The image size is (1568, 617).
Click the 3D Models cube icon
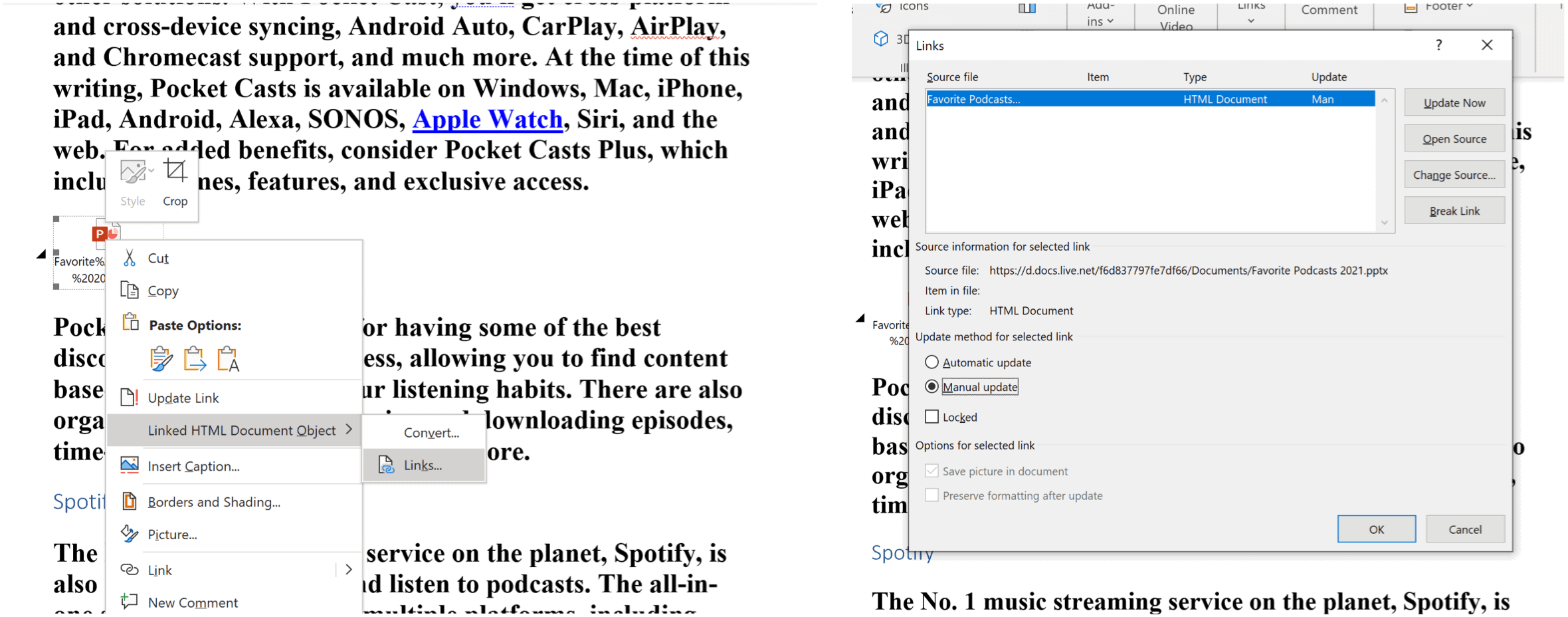(881, 39)
